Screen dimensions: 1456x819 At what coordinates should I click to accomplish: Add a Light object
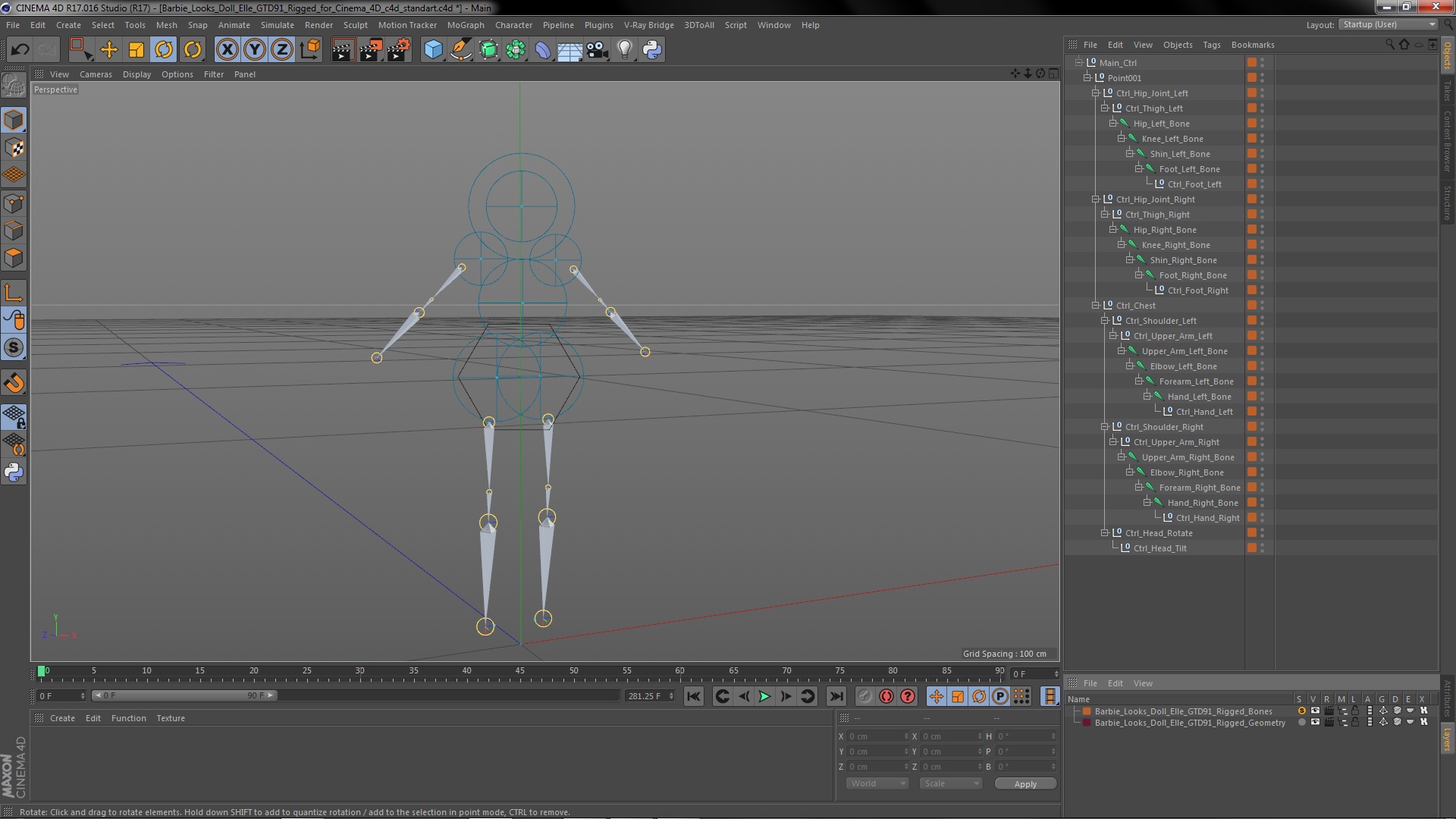pyautogui.click(x=624, y=50)
